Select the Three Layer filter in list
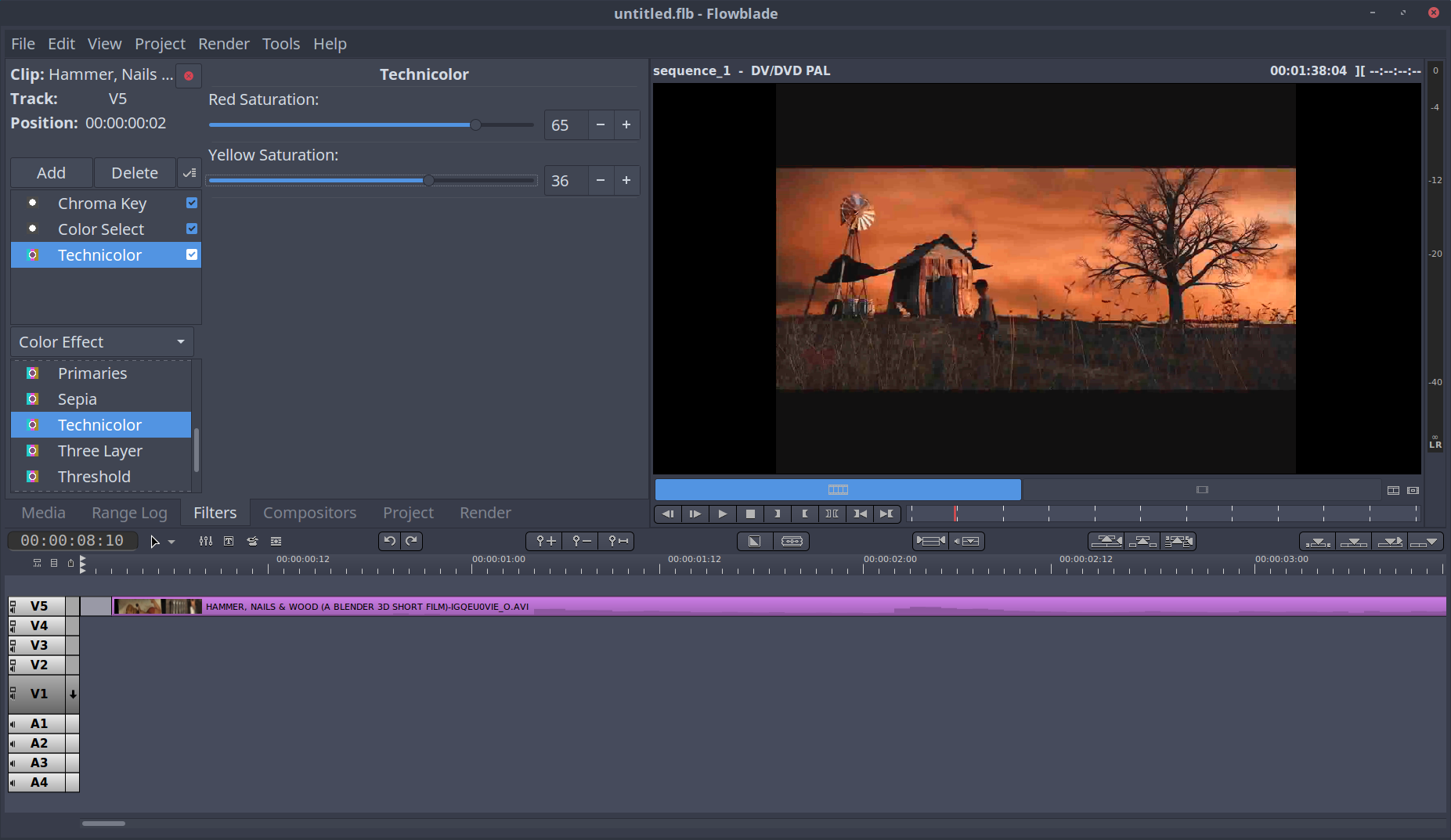This screenshot has width=1451, height=840. [101, 451]
